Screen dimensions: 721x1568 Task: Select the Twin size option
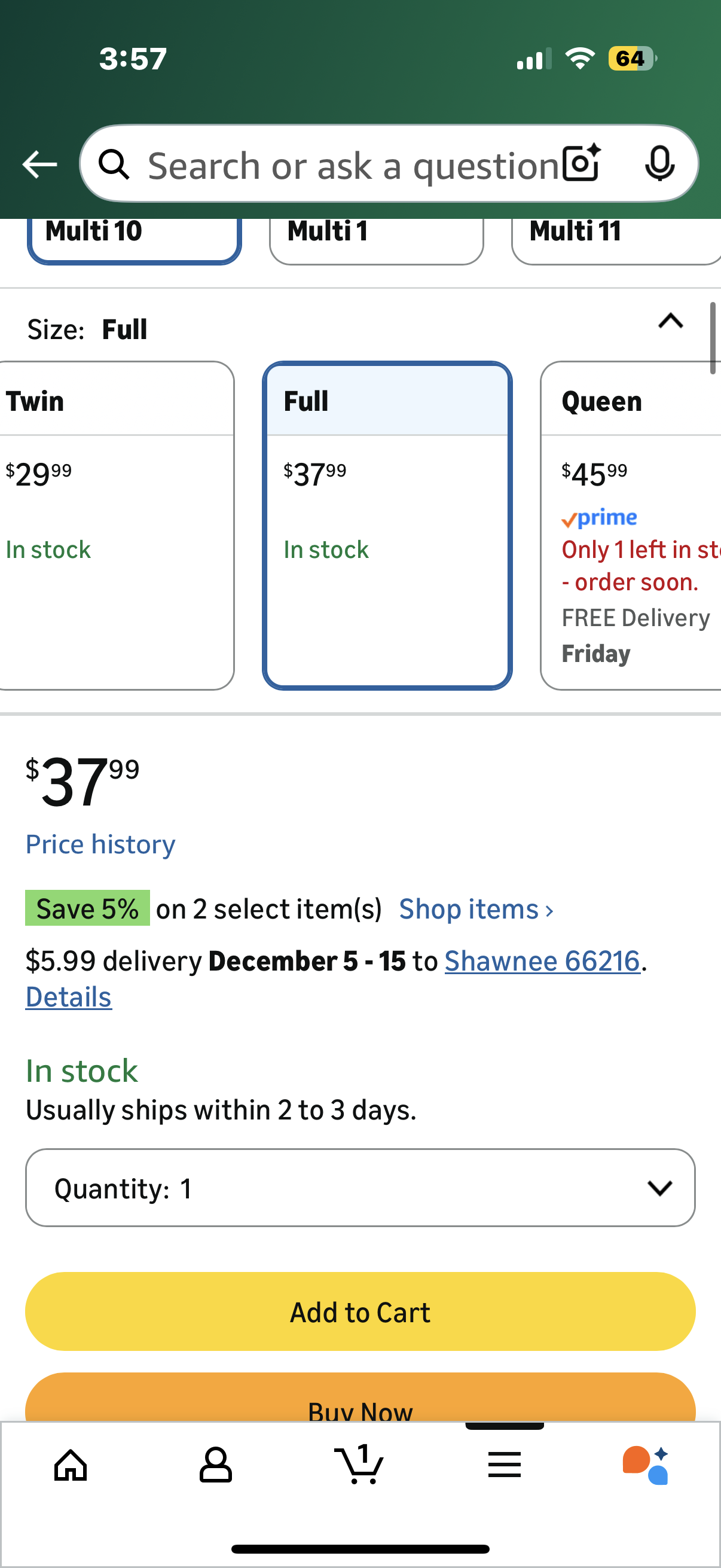point(115,524)
